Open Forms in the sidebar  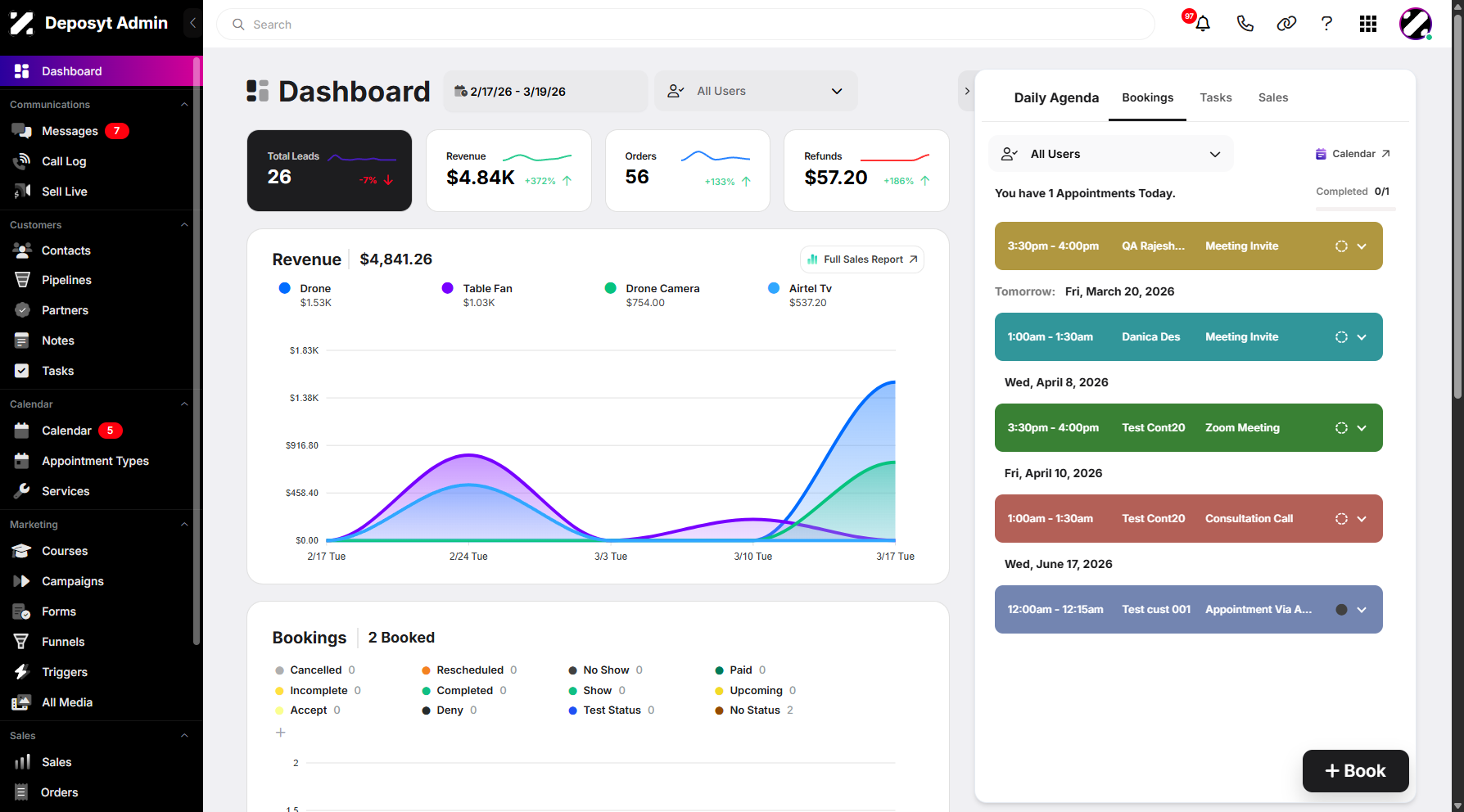tap(59, 611)
